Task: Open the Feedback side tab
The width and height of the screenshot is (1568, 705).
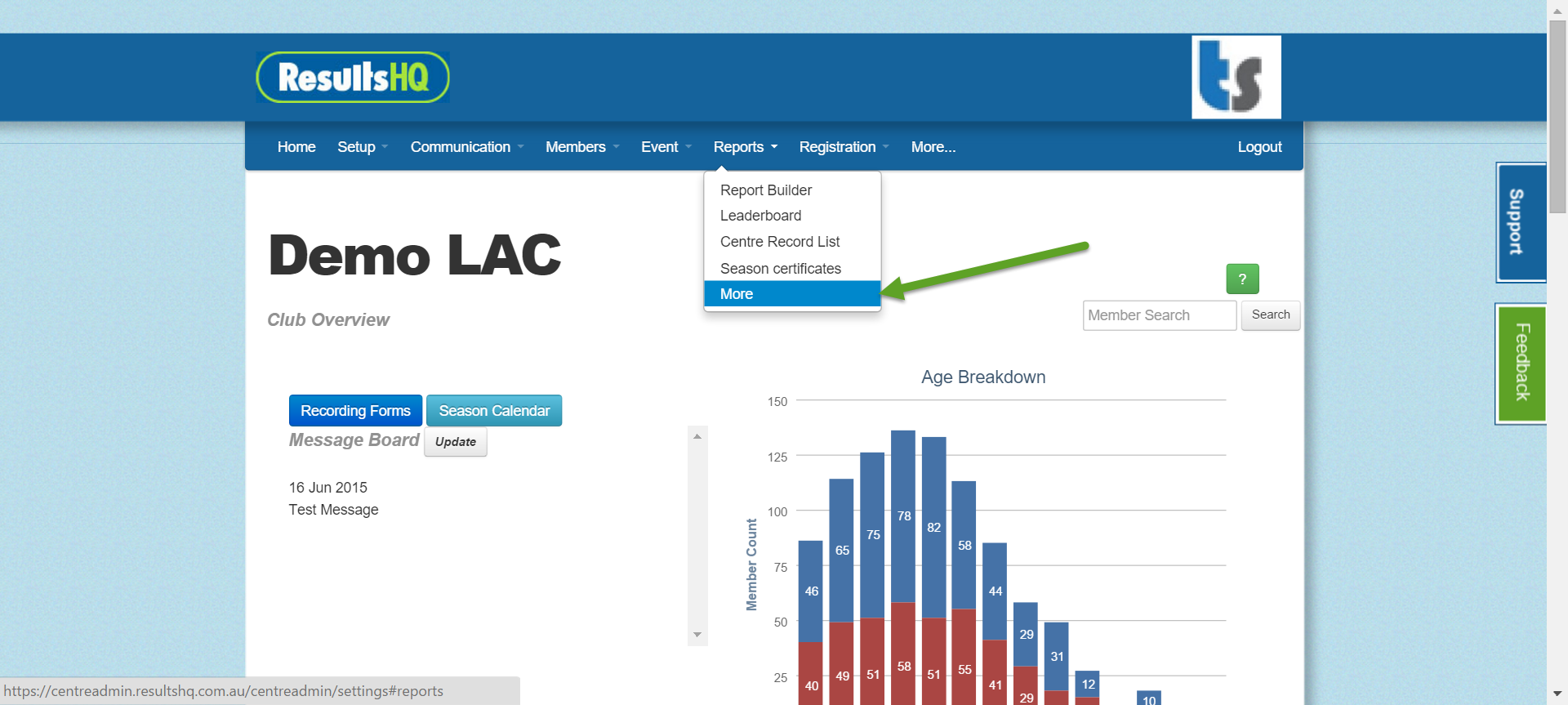Action: 1521,364
